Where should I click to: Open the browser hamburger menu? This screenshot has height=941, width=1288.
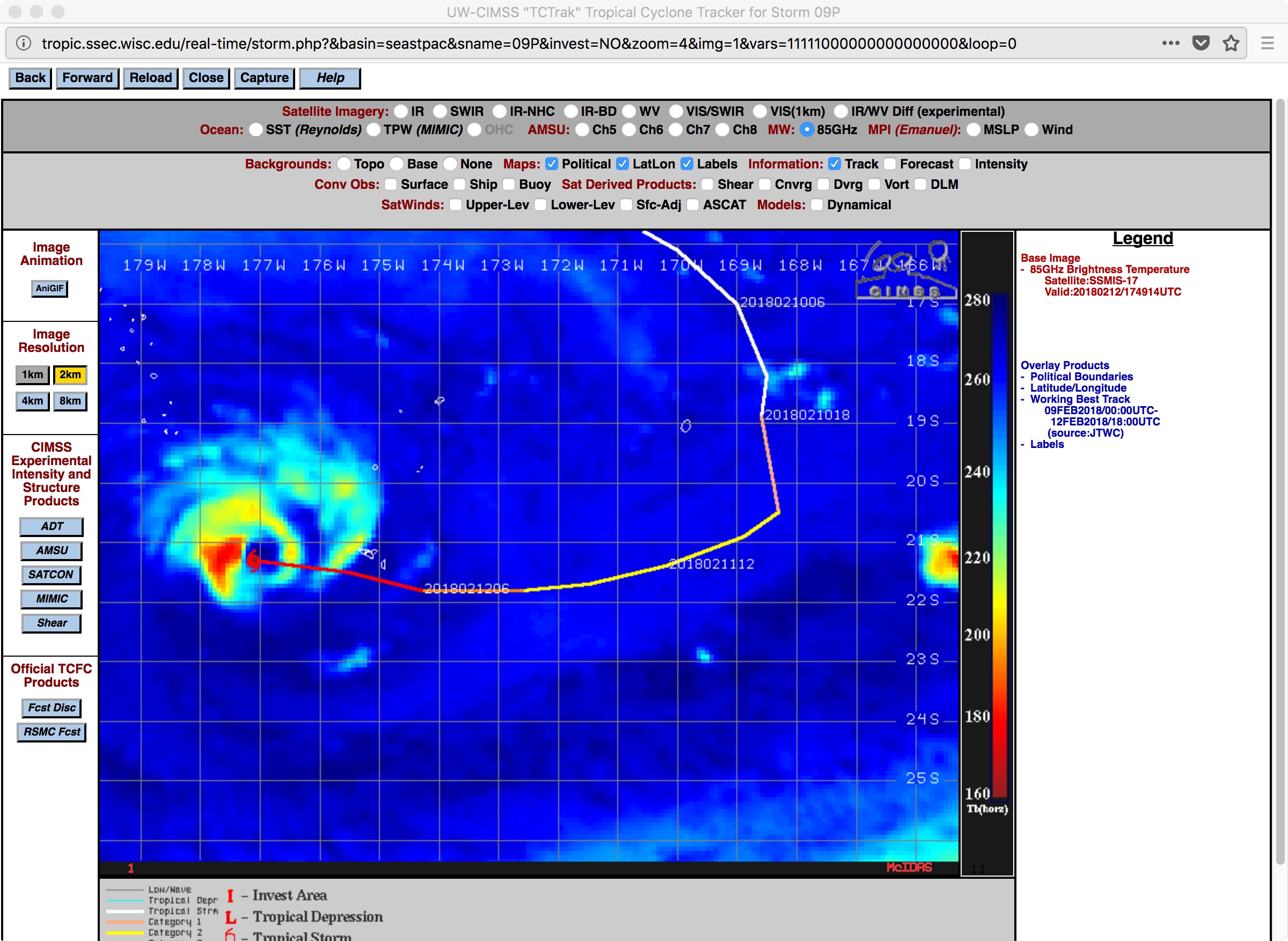click(x=1268, y=43)
